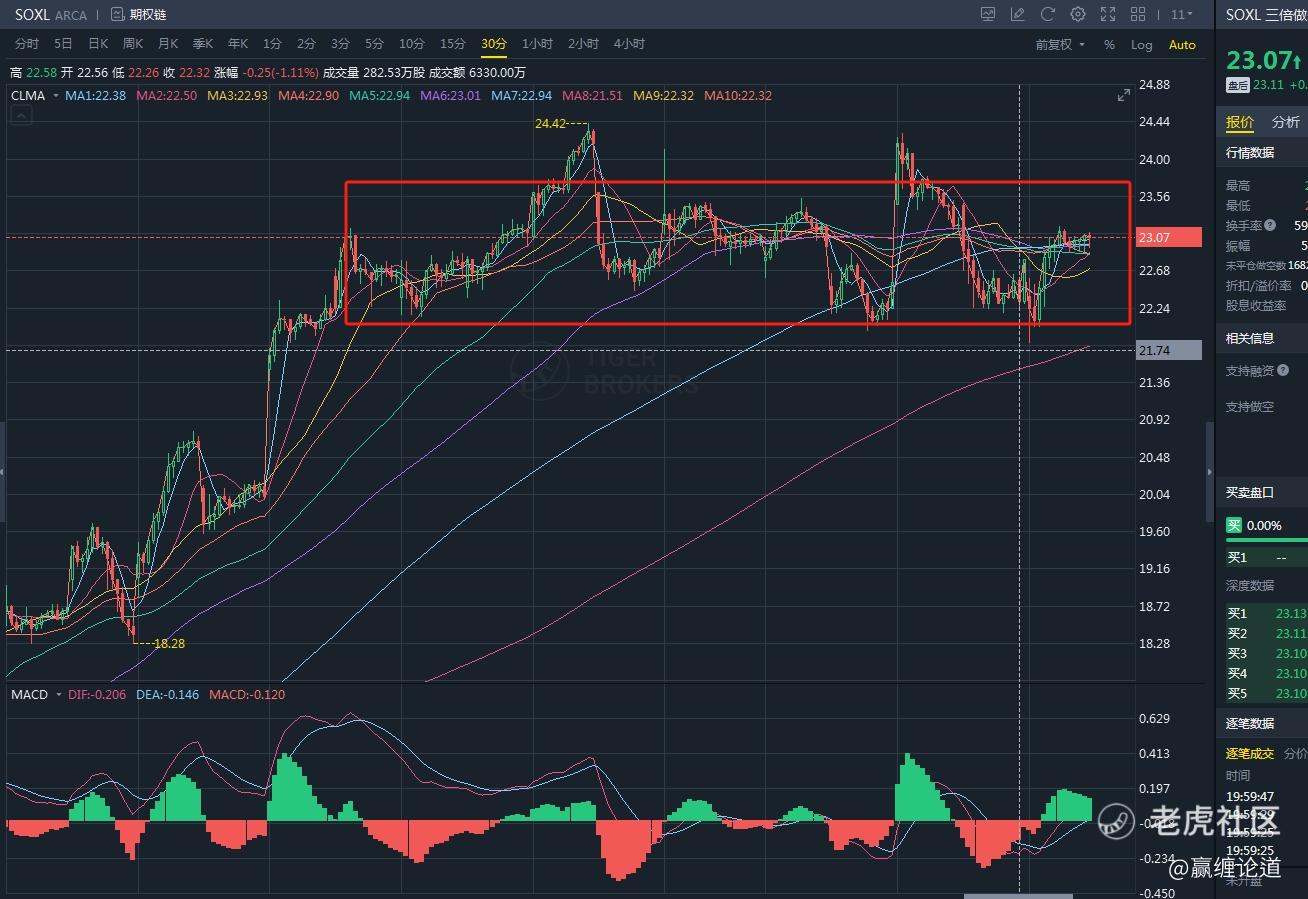Switch to the 日K daily candlestick tab
The width and height of the screenshot is (1308, 899).
pos(98,44)
